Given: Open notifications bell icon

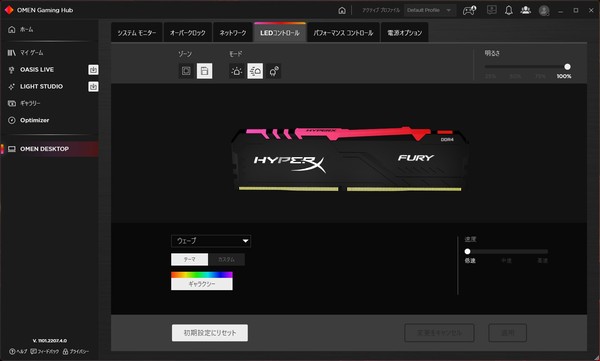Looking at the screenshot, I should 509,10.
